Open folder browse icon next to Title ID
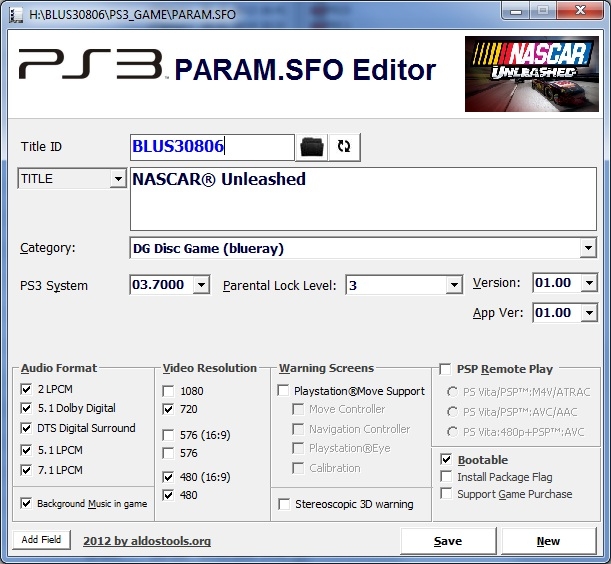This screenshot has height=564, width=611. point(312,147)
